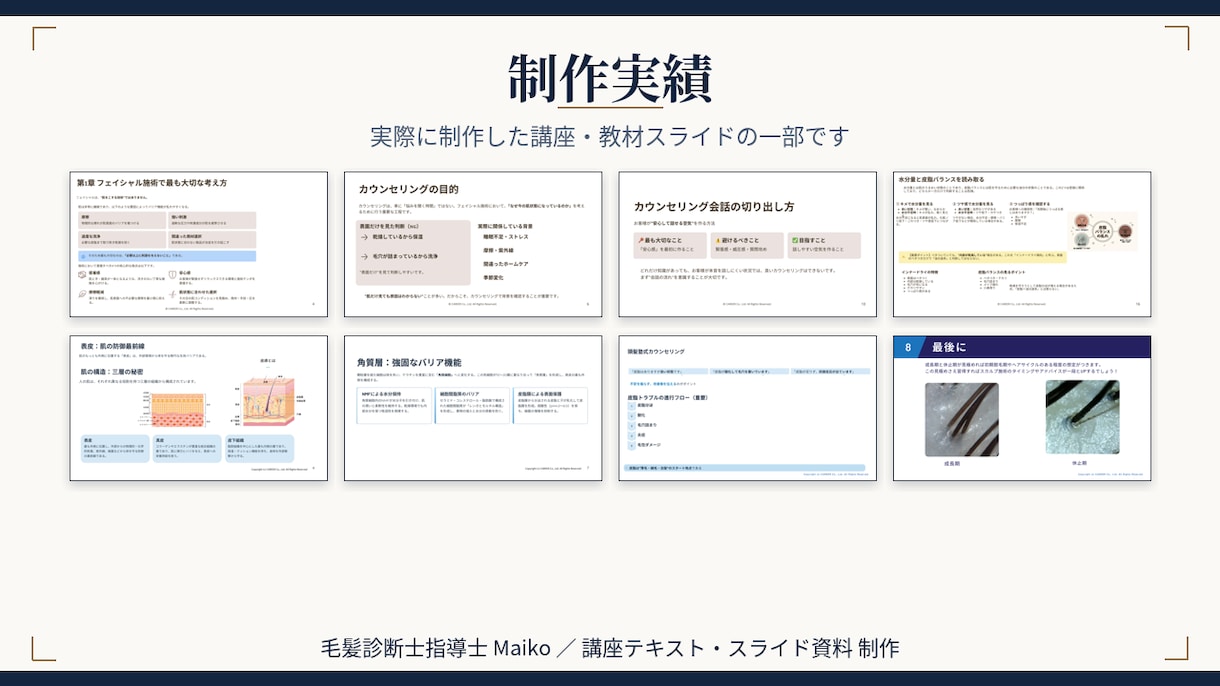1220x686 pixels.
Task: Open the カウンセリングの目的 slide thumbnail
Action: [x=473, y=244]
